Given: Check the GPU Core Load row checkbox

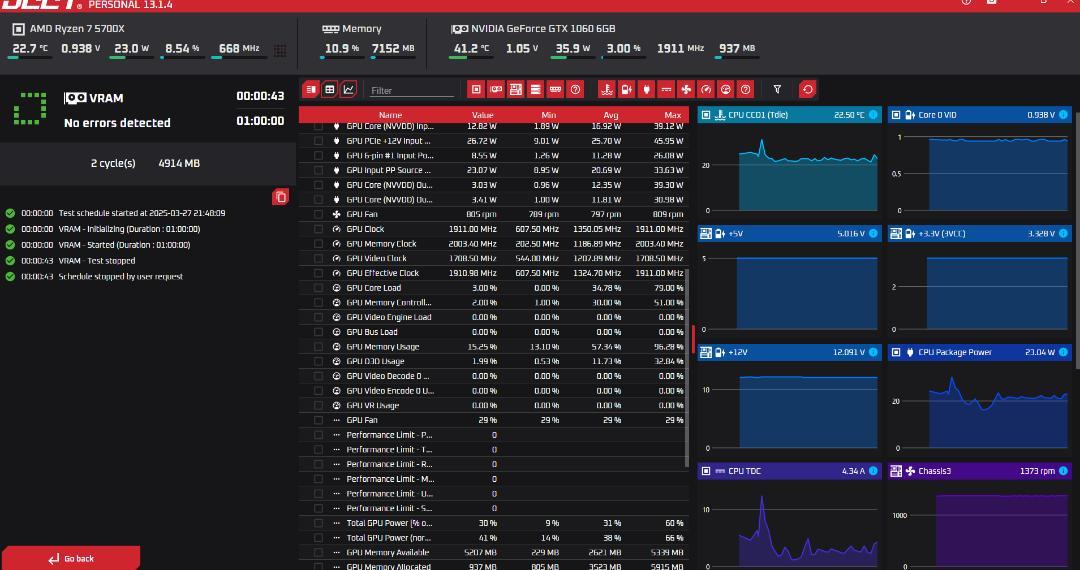Looking at the screenshot, I should 318,288.
